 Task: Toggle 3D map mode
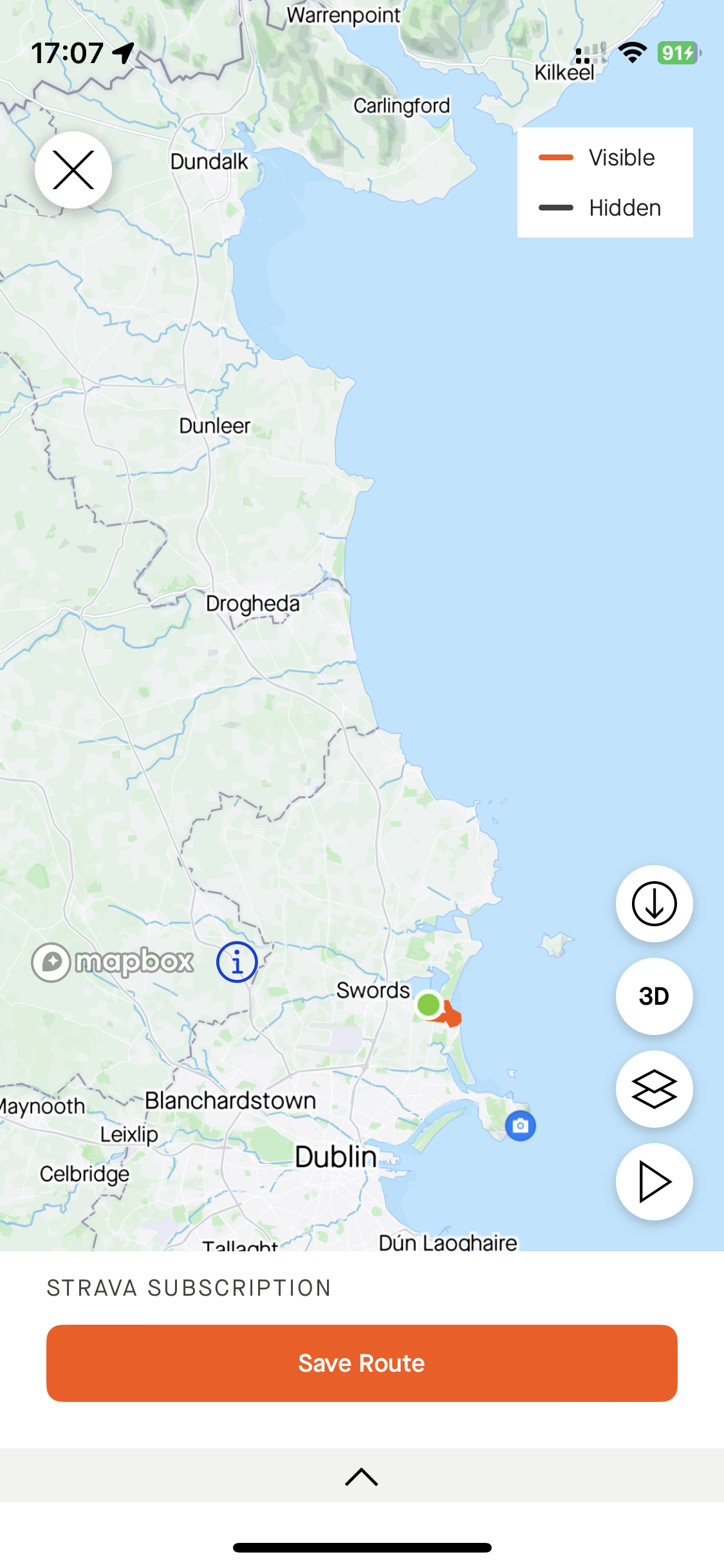(x=654, y=996)
